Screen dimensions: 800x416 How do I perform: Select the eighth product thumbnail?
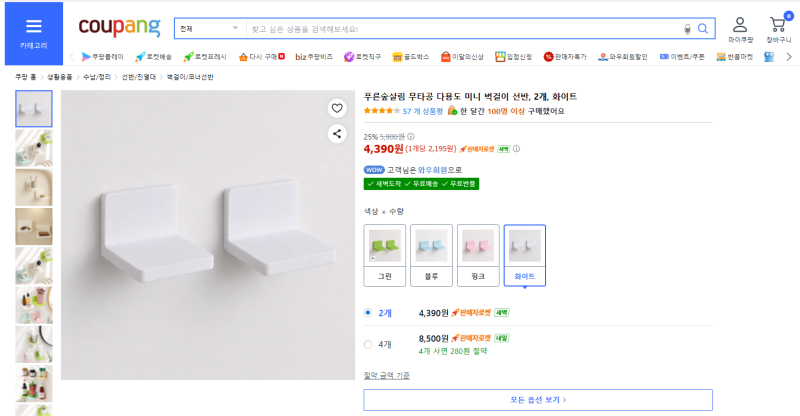(34, 383)
